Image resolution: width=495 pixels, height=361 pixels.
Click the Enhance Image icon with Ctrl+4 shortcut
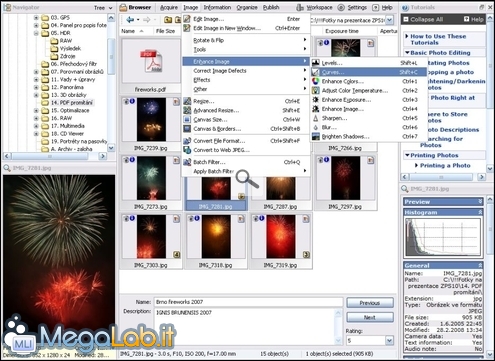(315, 109)
